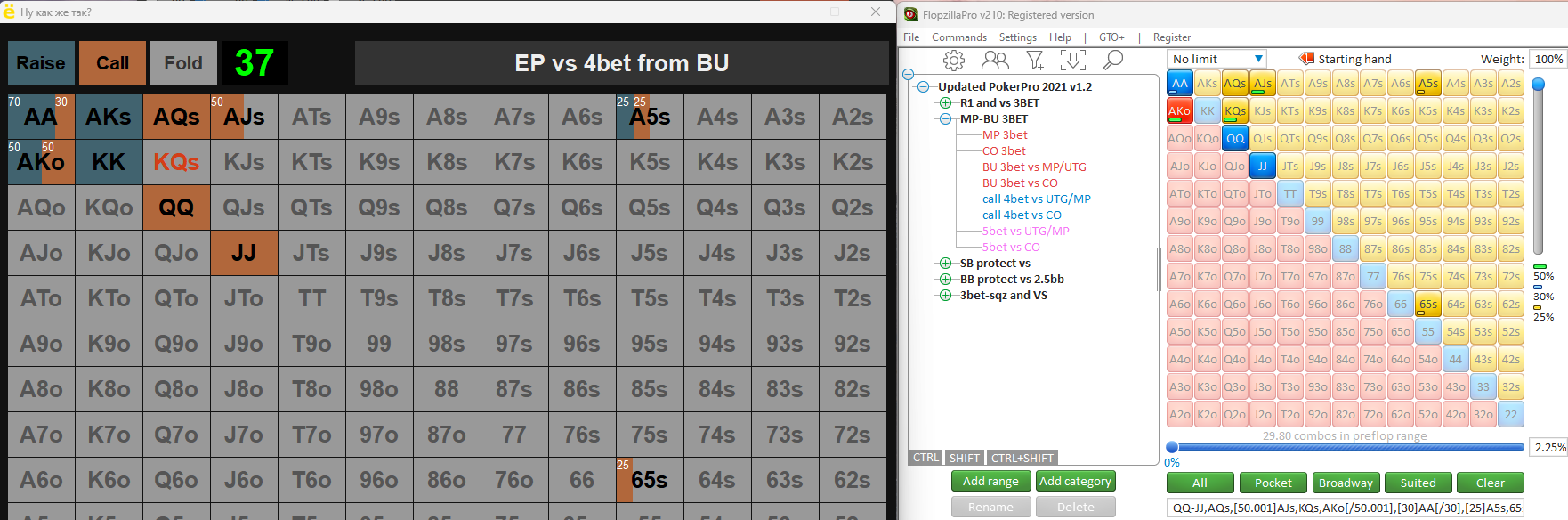Toggle QQ in the Flopzilla hand matrix
The width and height of the screenshot is (1568, 520).
tap(1235, 139)
